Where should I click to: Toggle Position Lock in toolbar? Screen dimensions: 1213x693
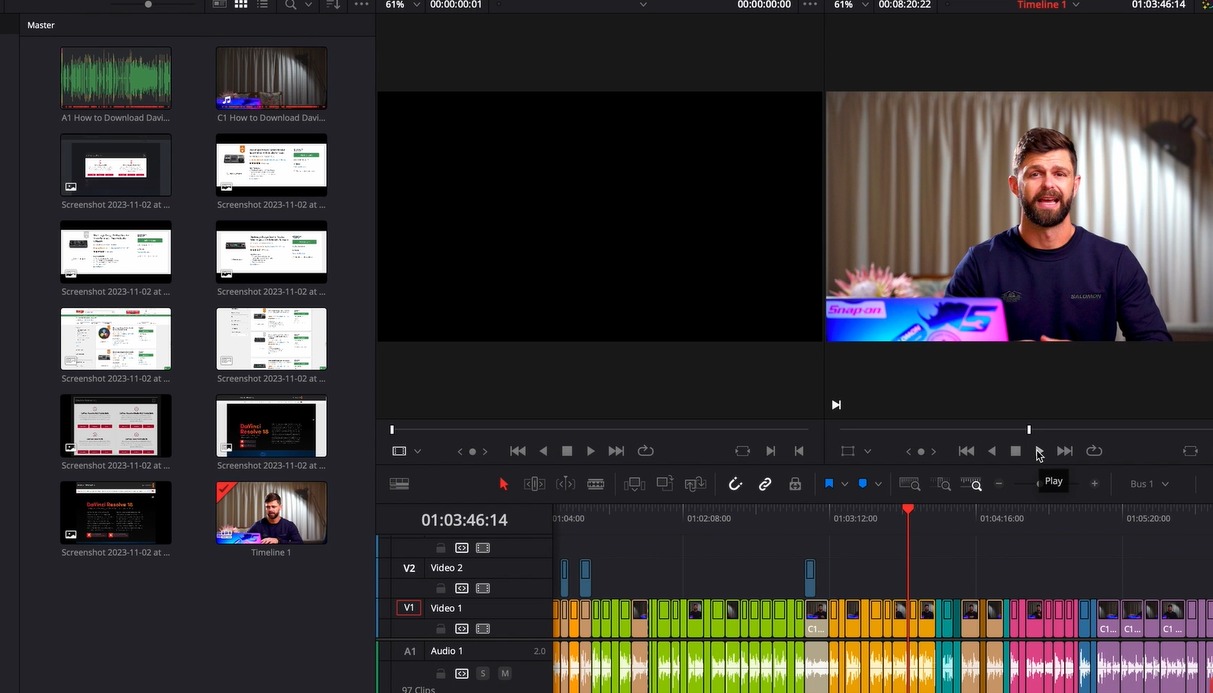(795, 484)
